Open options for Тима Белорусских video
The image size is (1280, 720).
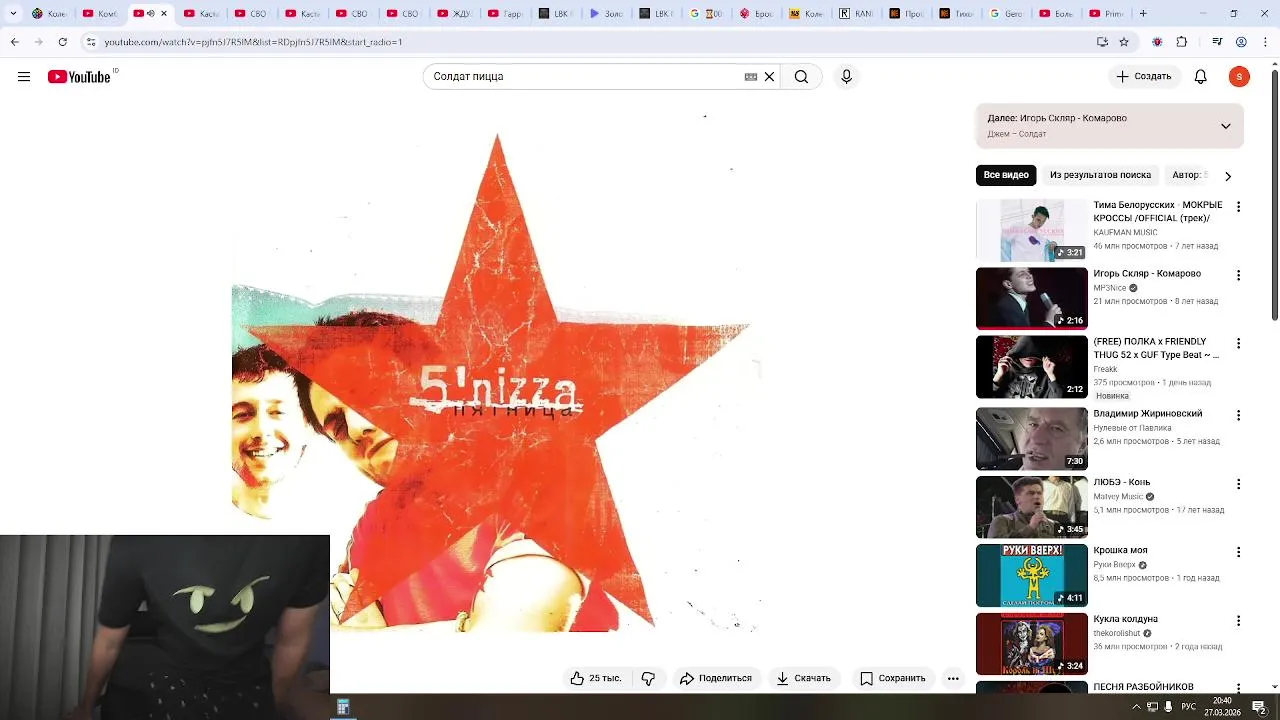tap(1238, 207)
